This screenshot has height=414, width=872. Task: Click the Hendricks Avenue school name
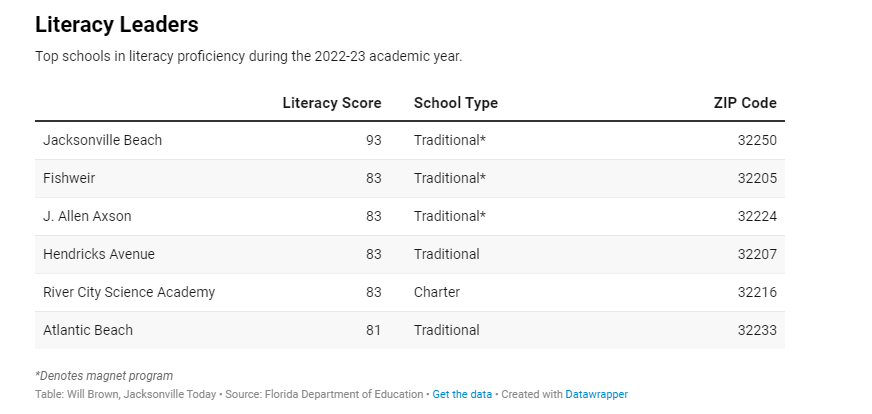[99, 254]
